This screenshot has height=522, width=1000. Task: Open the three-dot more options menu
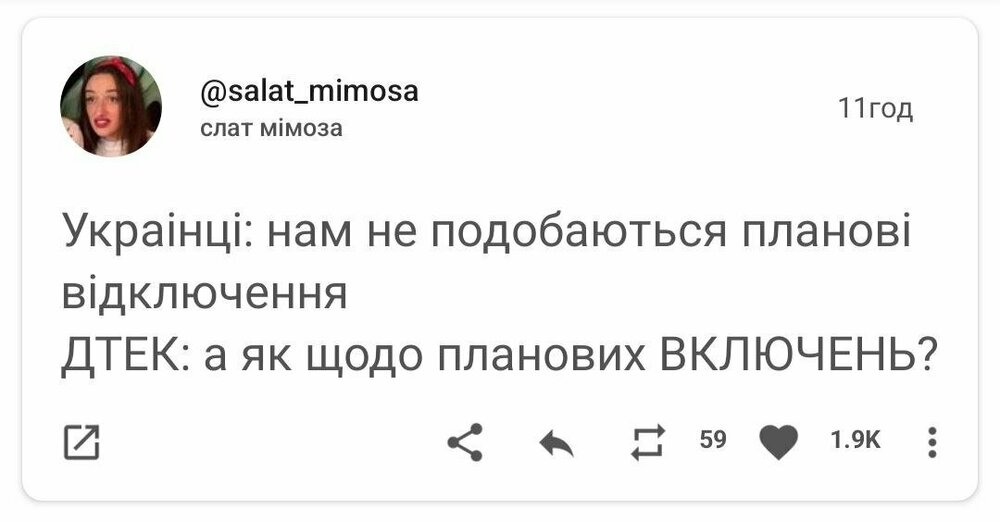pyautogui.click(x=932, y=441)
